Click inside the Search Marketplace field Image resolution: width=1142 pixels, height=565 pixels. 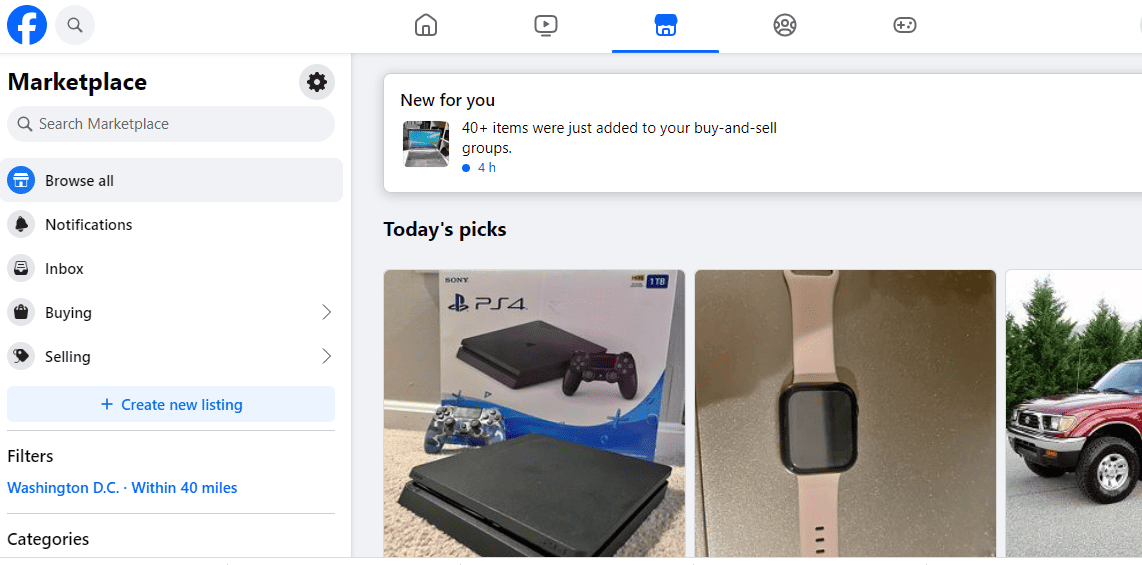coord(171,124)
